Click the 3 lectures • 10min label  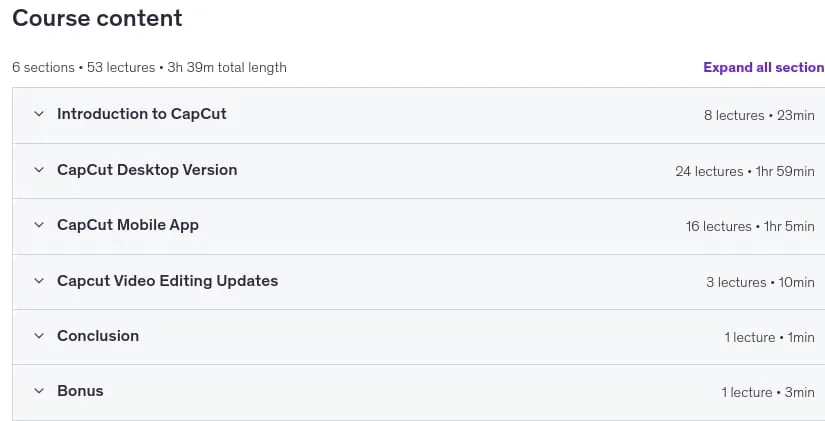(760, 282)
